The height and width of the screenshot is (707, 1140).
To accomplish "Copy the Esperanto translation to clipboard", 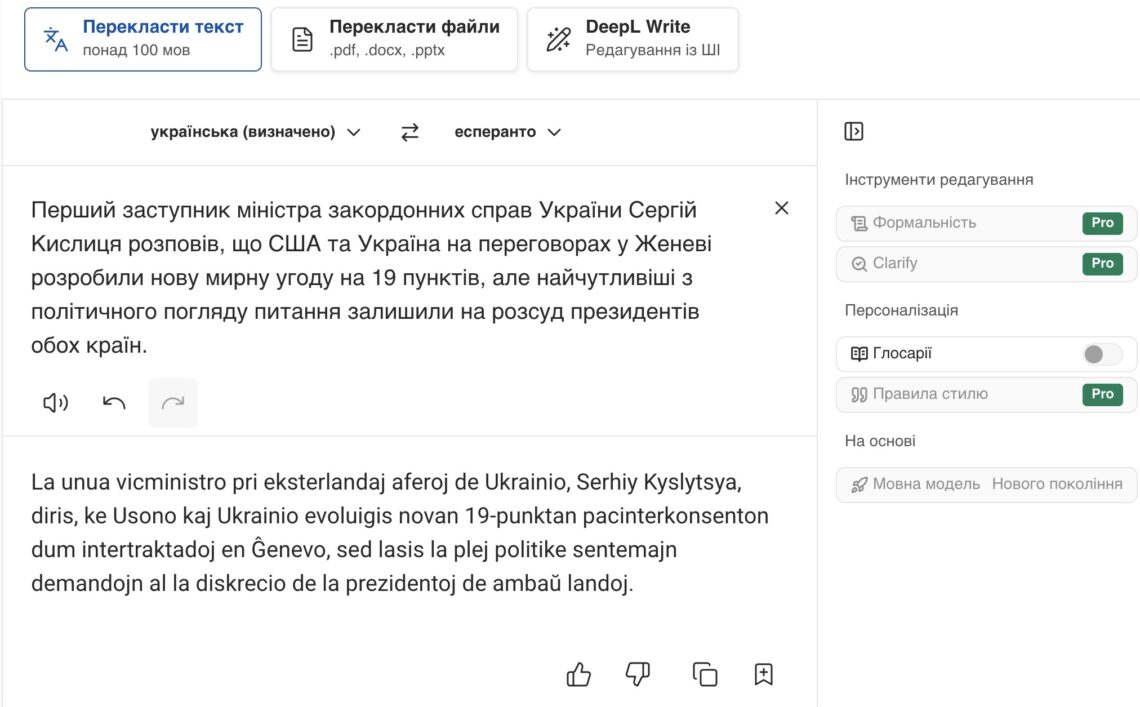I will click(x=705, y=675).
